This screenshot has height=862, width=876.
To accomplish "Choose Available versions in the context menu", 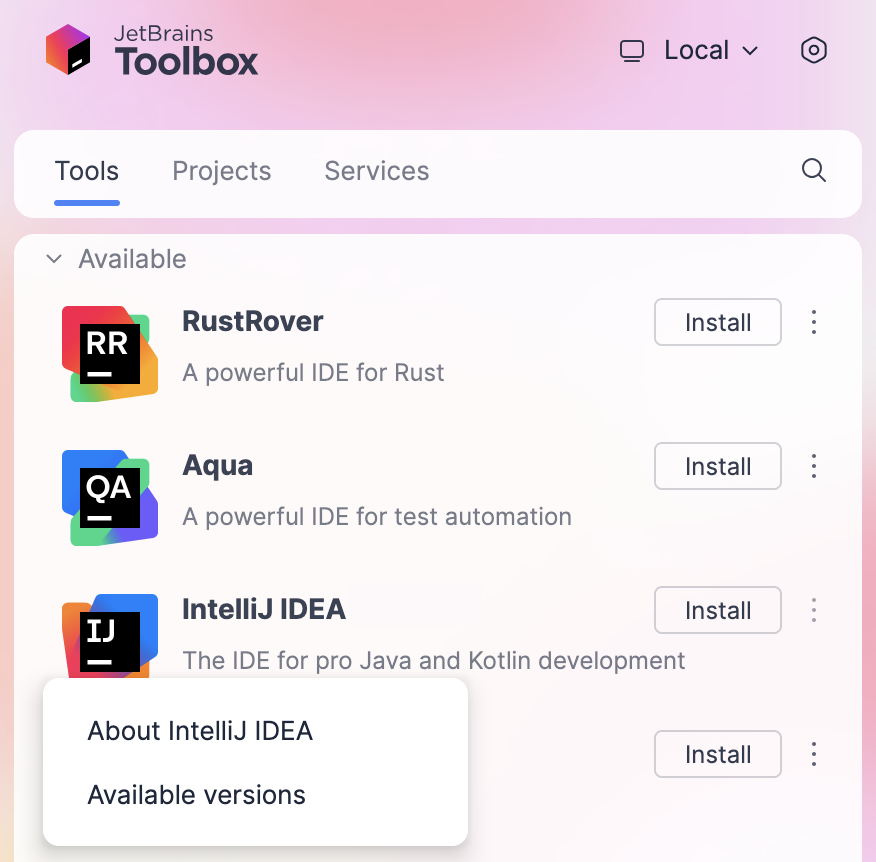I will (196, 795).
